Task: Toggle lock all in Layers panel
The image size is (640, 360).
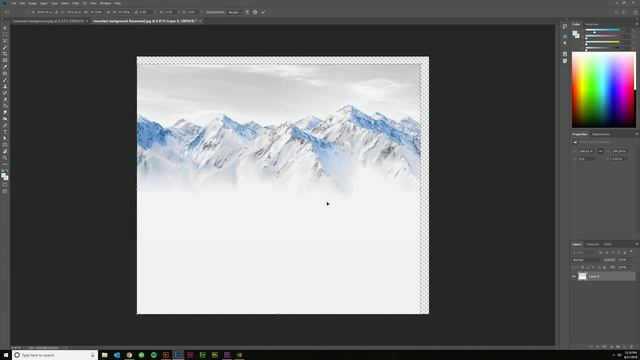Action: click(x=604, y=267)
